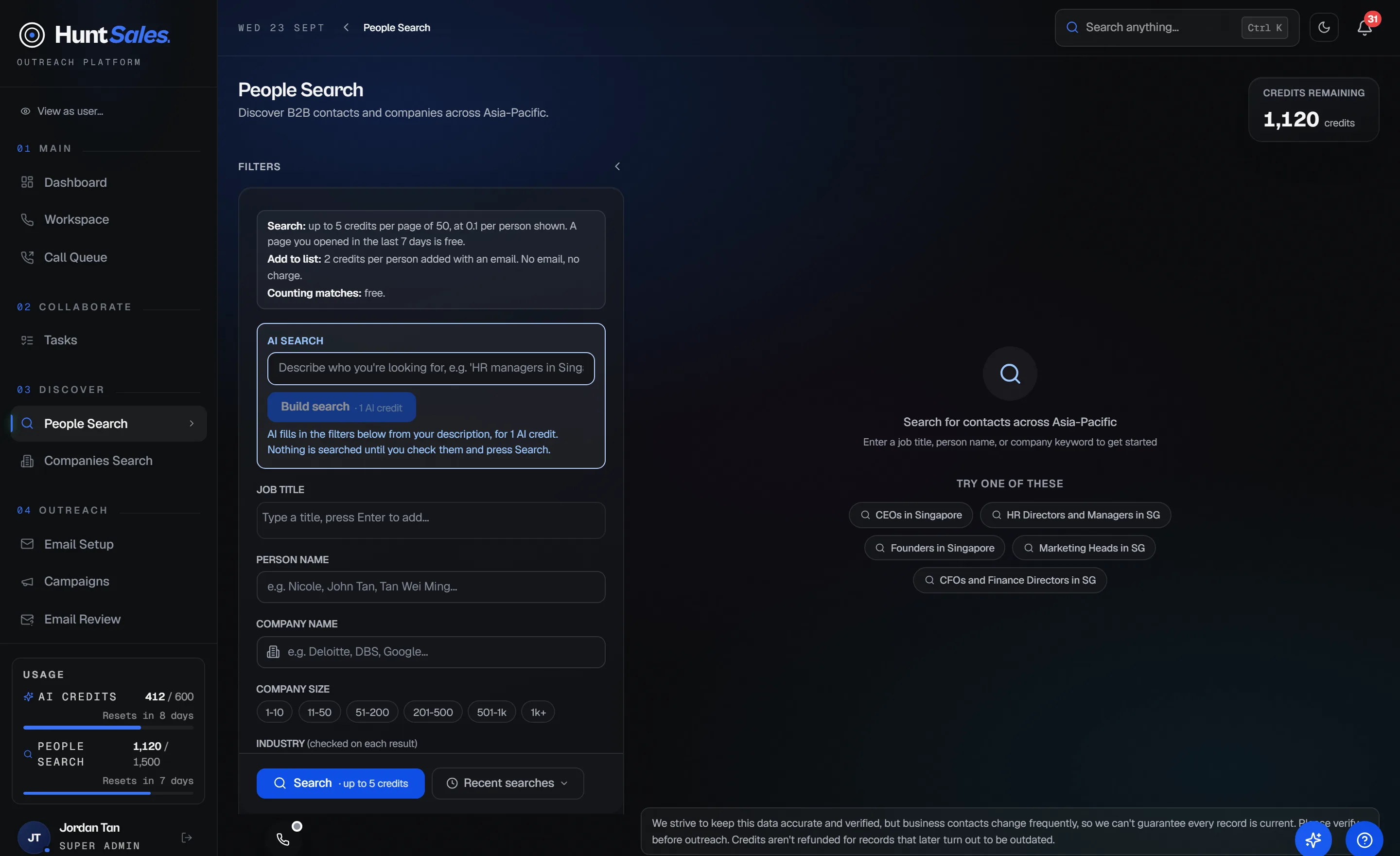
Task: Go to Call Queue
Action: [x=108, y=257]
